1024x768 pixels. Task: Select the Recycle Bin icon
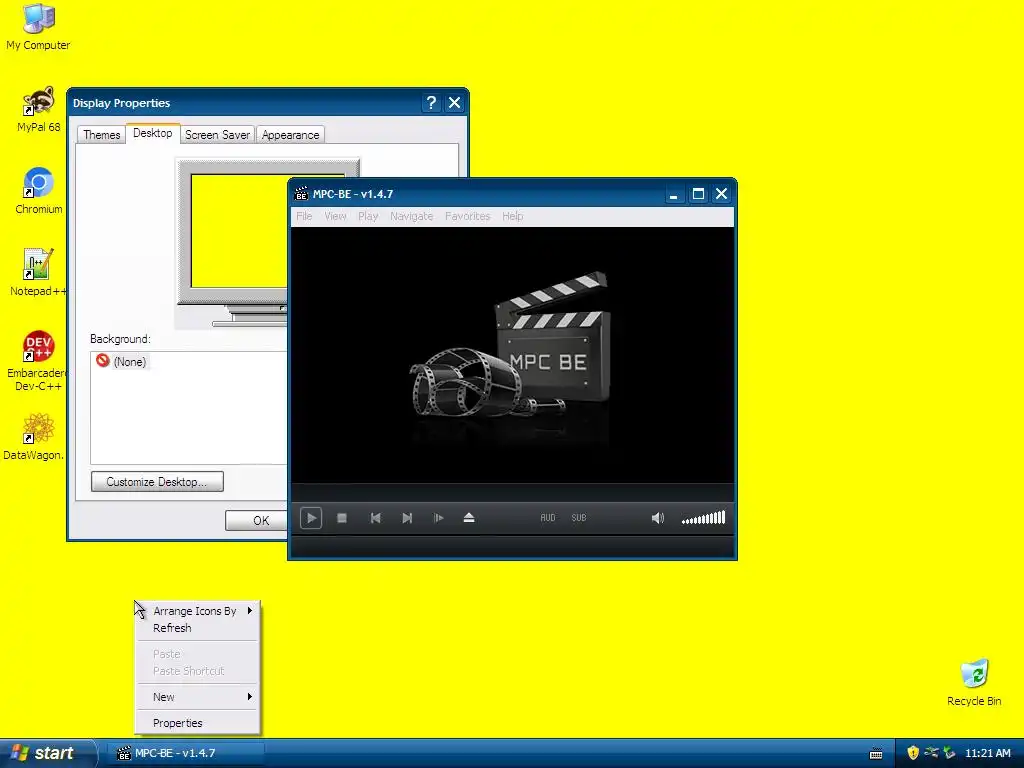point(974,683)
